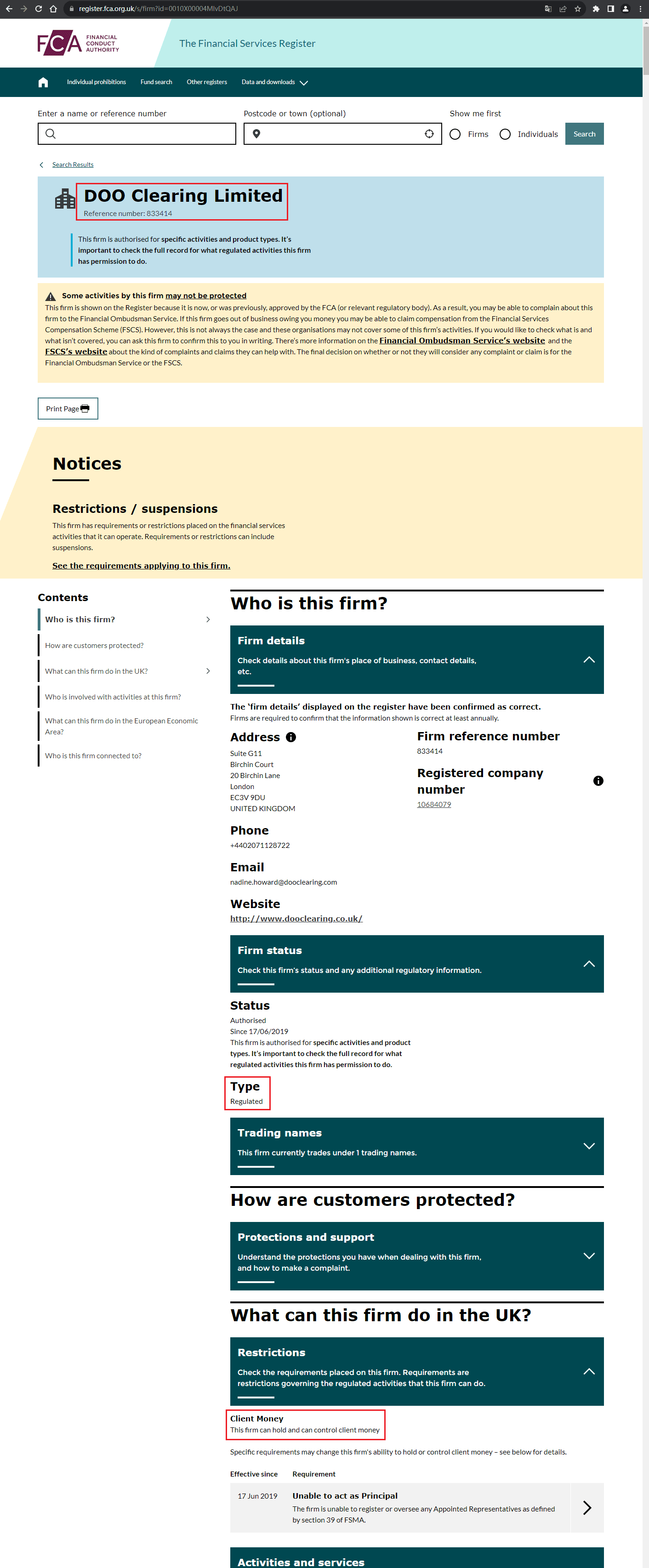Click Registered company number info icon
This screenshot has width=649, height=1568.
tap(598, 781)
